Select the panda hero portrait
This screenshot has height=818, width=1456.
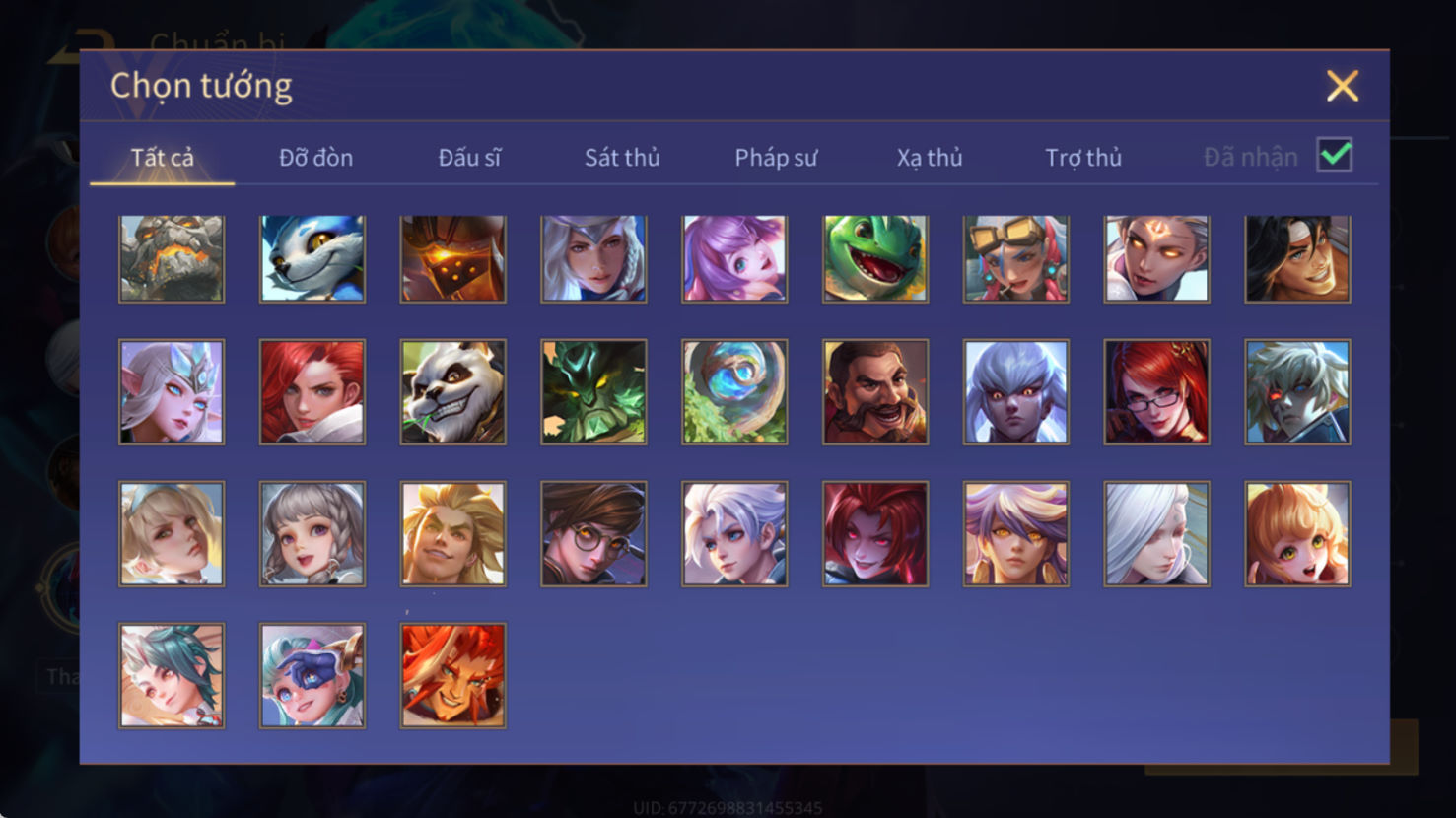tap(453, 392)
